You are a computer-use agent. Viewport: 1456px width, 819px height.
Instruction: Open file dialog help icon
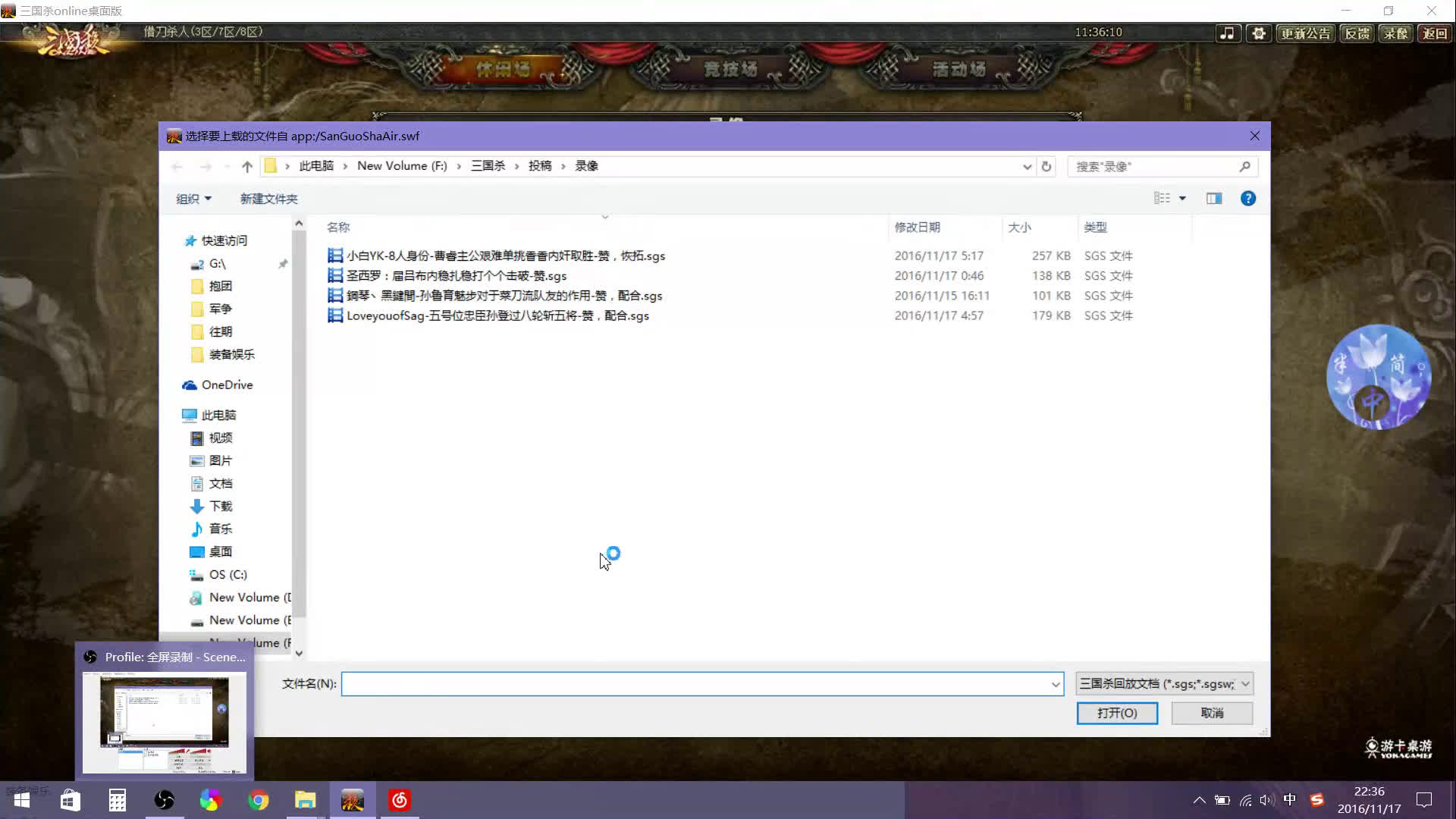coord(1247,199)
